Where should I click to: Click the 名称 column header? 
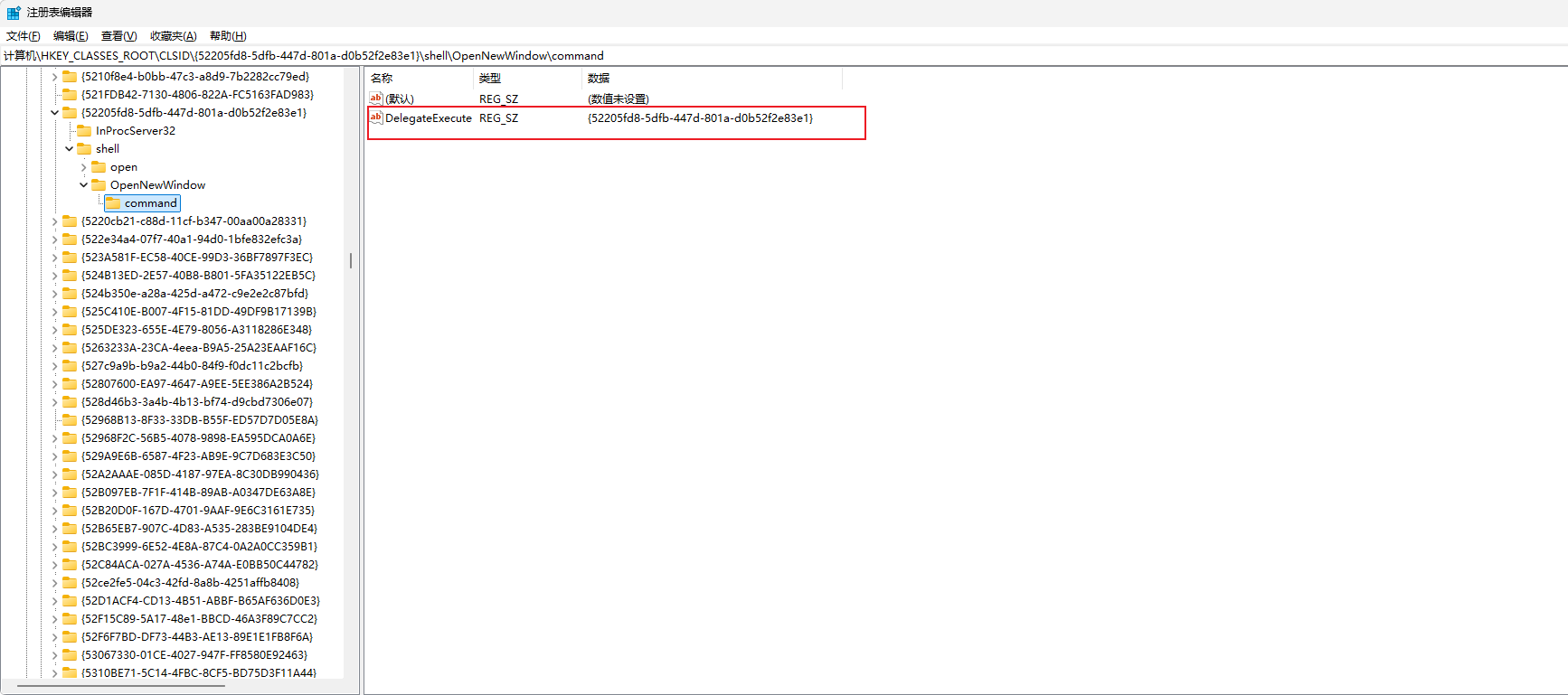click(420, 79)
